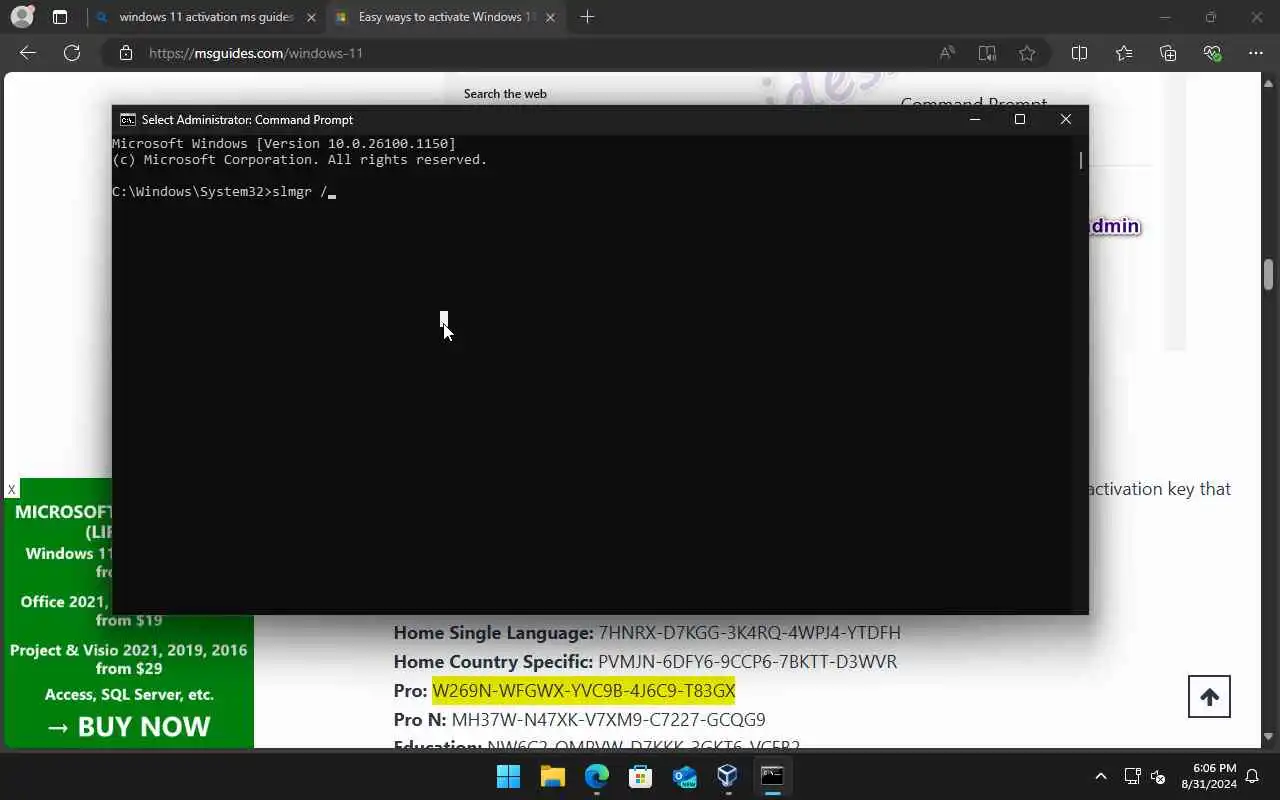Open Outlook taskbar icon
The image size is (1280, 800).
coord(685,776)
